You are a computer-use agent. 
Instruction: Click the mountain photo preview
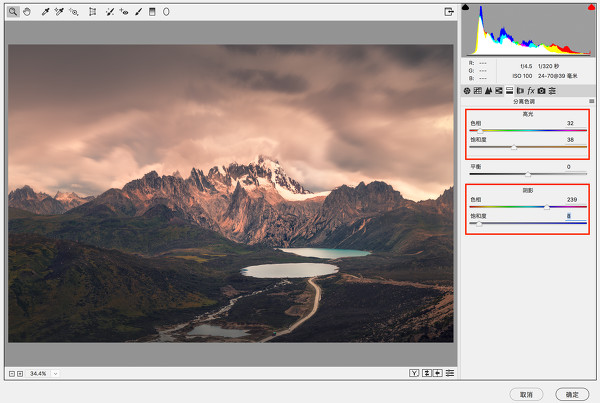click(x=231, y=193)
